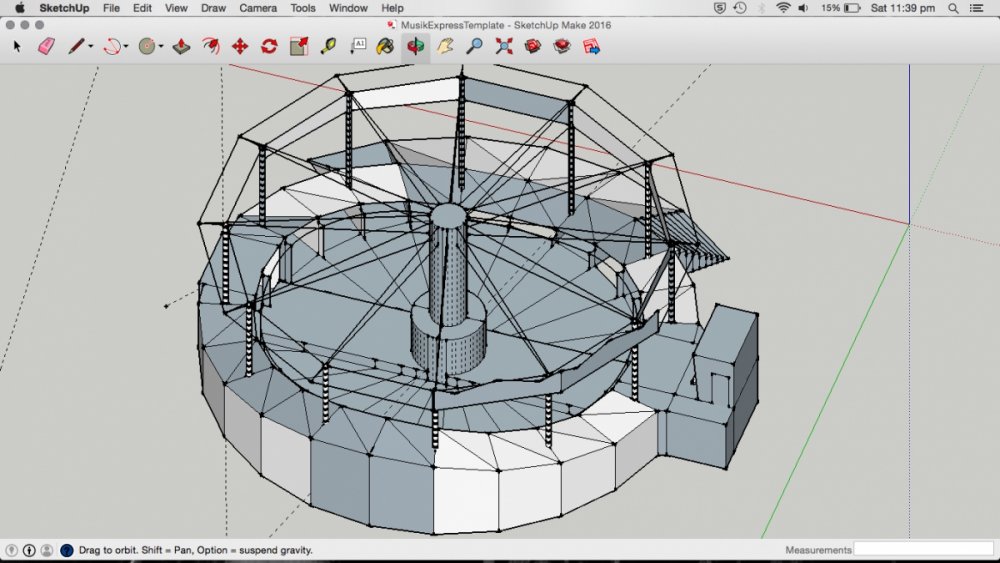
Task: Expand the circle Shapes tool dropdown arrow
Action: coord(161,47)
